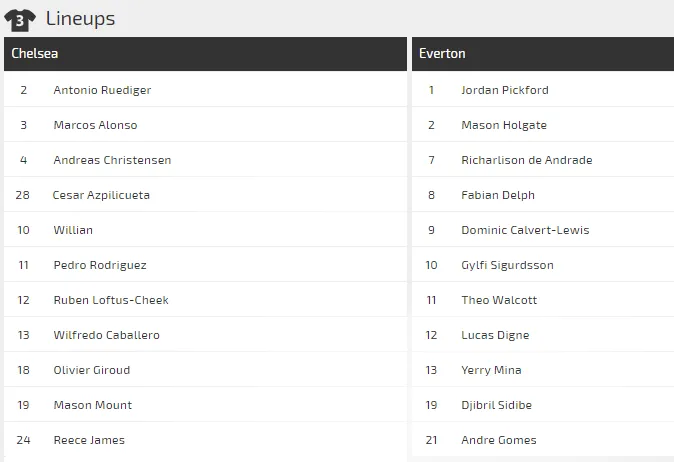674x462 pixels.
Task: Select Dominic Calvert-Lewin in Everton lineup
Action: tap(525, 230)
